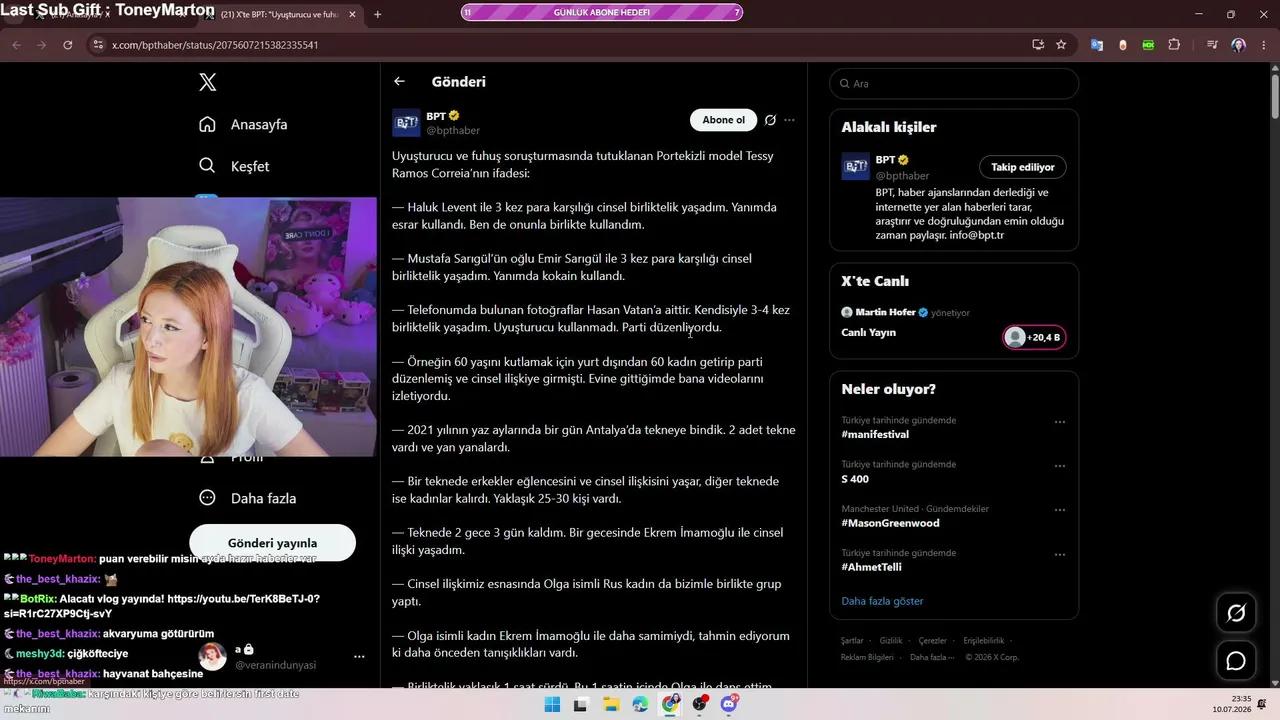Image resolution: width=1280 pixels, height=720 pixels.
Task: Expand Daha fazla footer menu
Action: 931,657
